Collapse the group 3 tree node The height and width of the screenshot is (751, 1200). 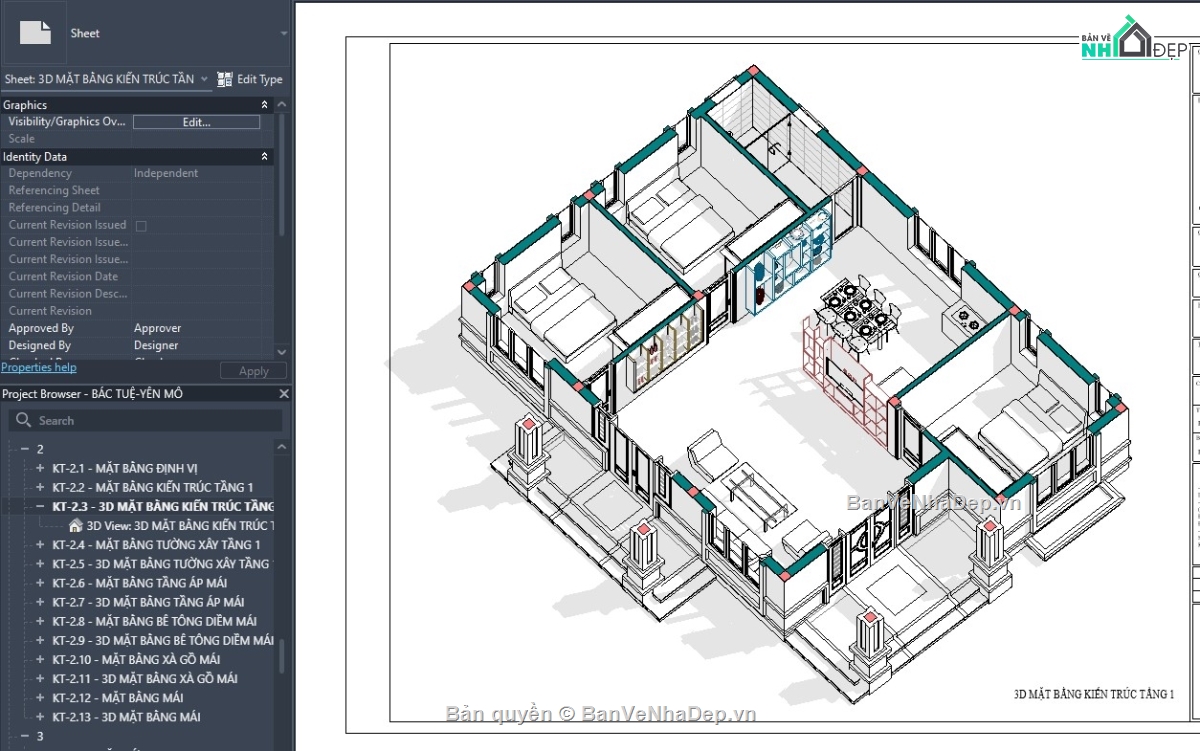pyautogui.click(x=25, y=736)
